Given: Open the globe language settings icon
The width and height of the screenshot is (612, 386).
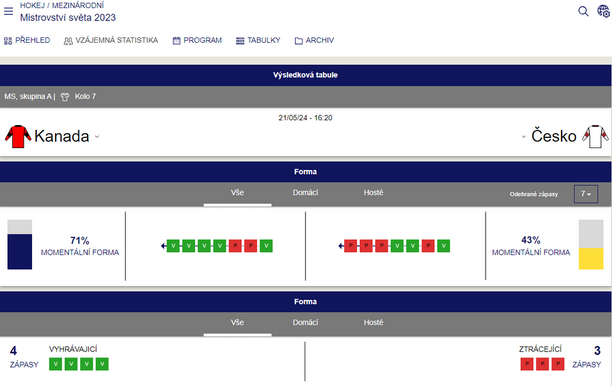Looking at the screenshot, I should (x=603, y=11).
